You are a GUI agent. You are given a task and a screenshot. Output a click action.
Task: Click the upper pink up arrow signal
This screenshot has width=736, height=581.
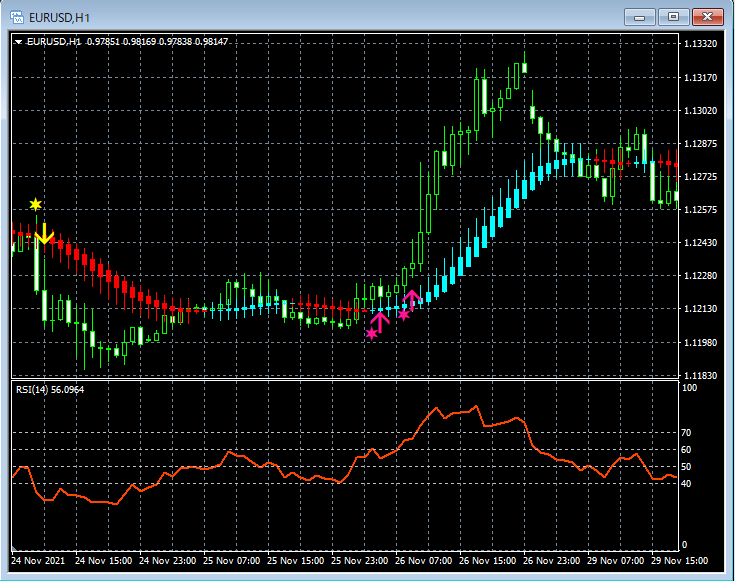tap(412, 300)
